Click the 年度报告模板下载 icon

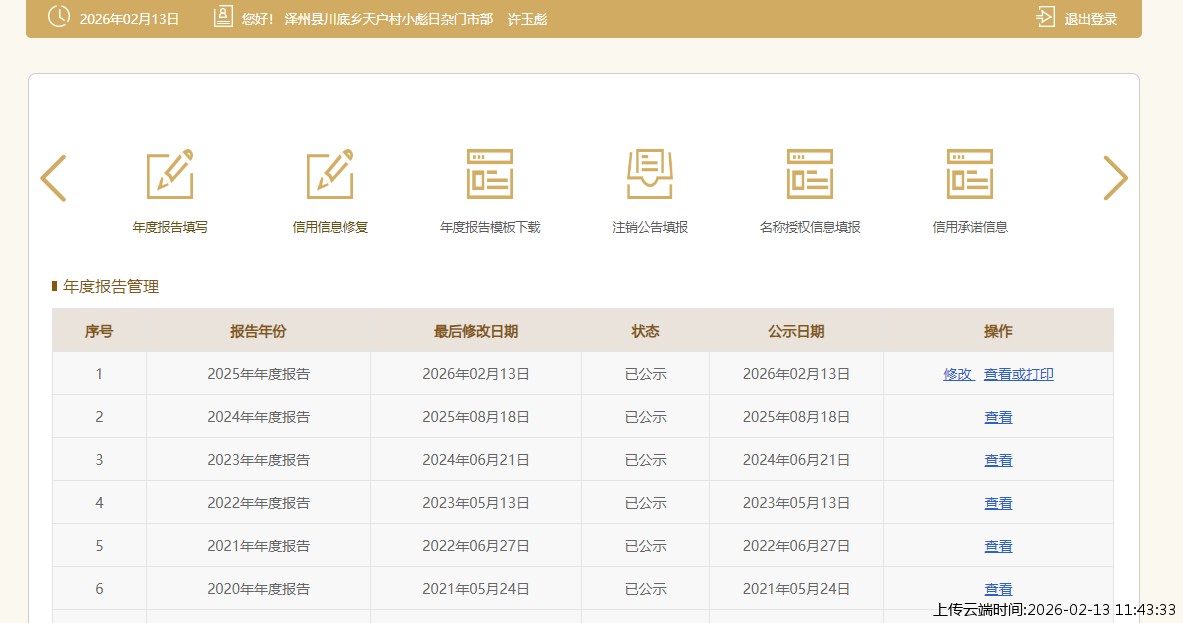[x=490, y=175]
